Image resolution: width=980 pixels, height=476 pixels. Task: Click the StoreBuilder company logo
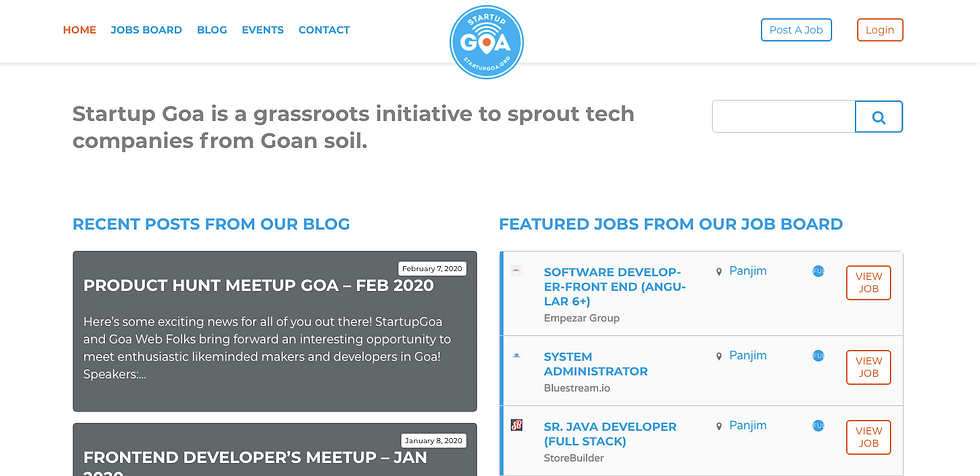point(517,425)
